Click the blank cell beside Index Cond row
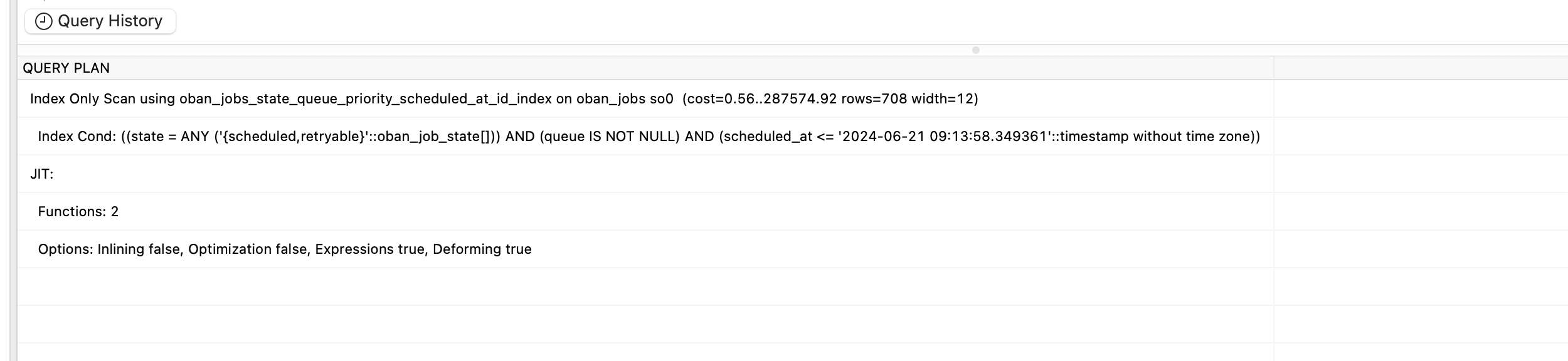This screenshot has height=361, width=1568. click(1421, 136)
